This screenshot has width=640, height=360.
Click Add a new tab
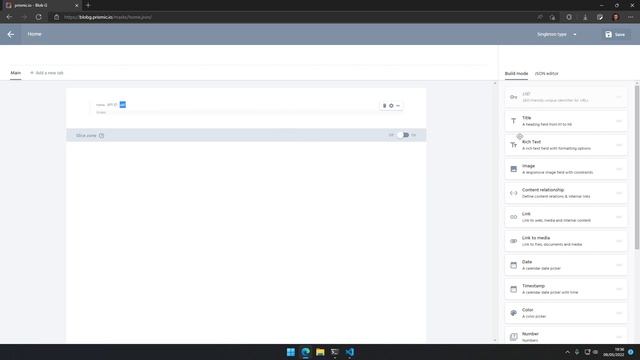47,73
